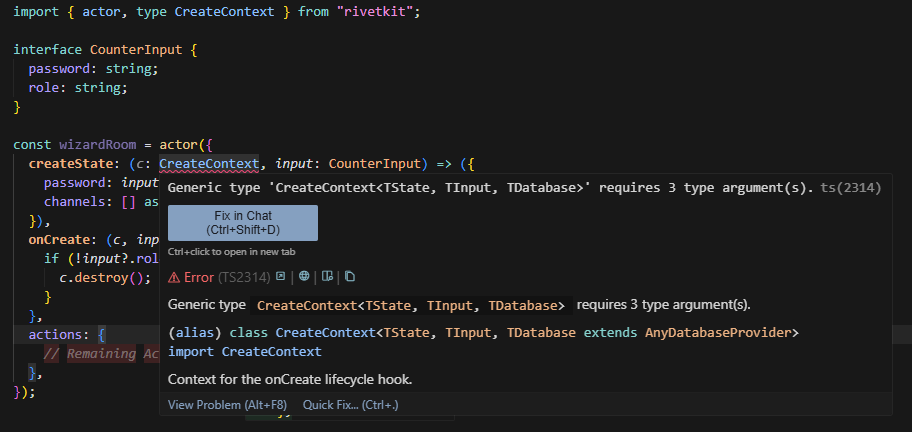Click 'import CreateContext' text in tooltip
This screenshot has height=432, width=912.
click(245, 351)
